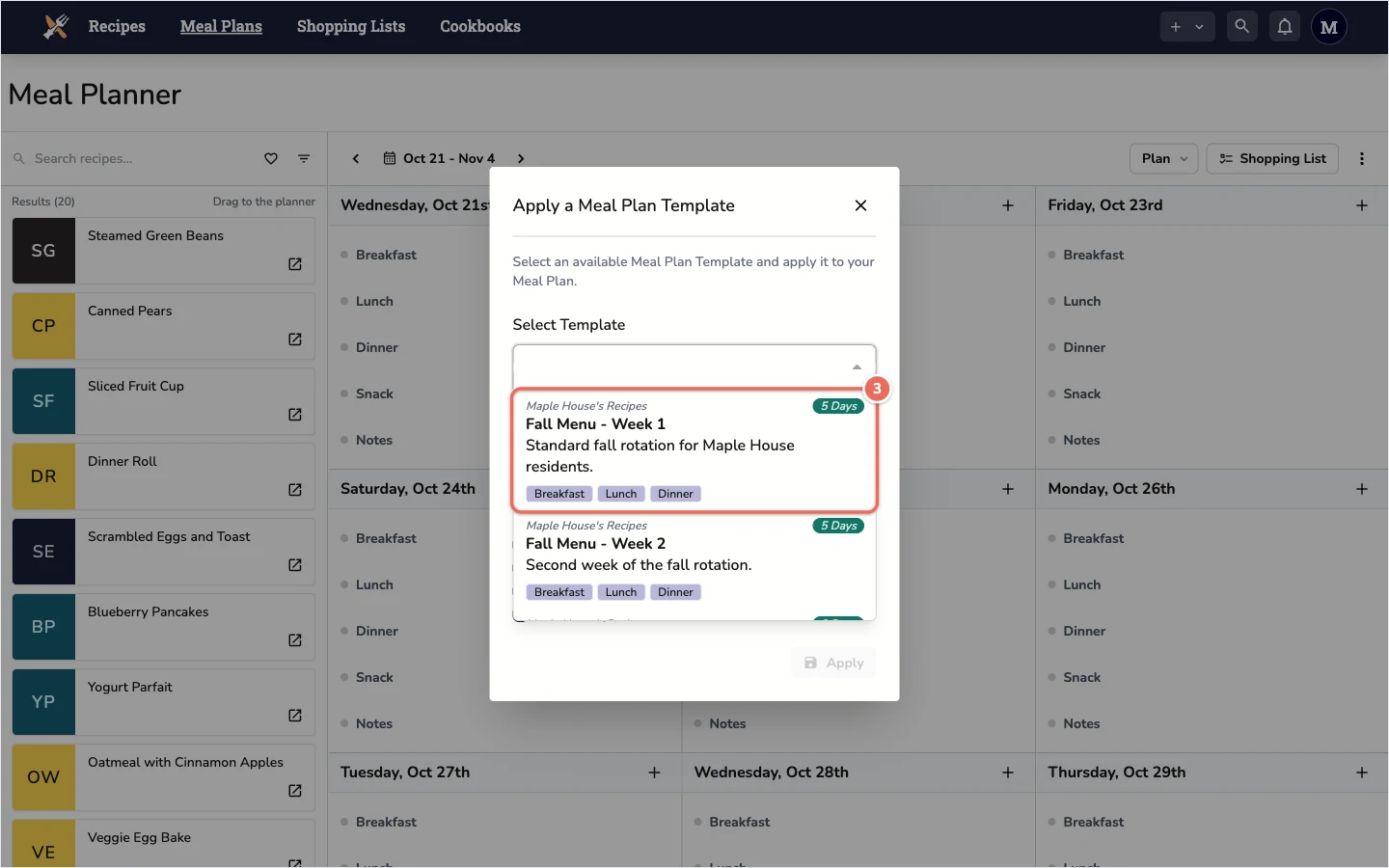Click the DR recipe thumbnail
The width and height of the screenshot is (1389, 868).
(43, 476)
